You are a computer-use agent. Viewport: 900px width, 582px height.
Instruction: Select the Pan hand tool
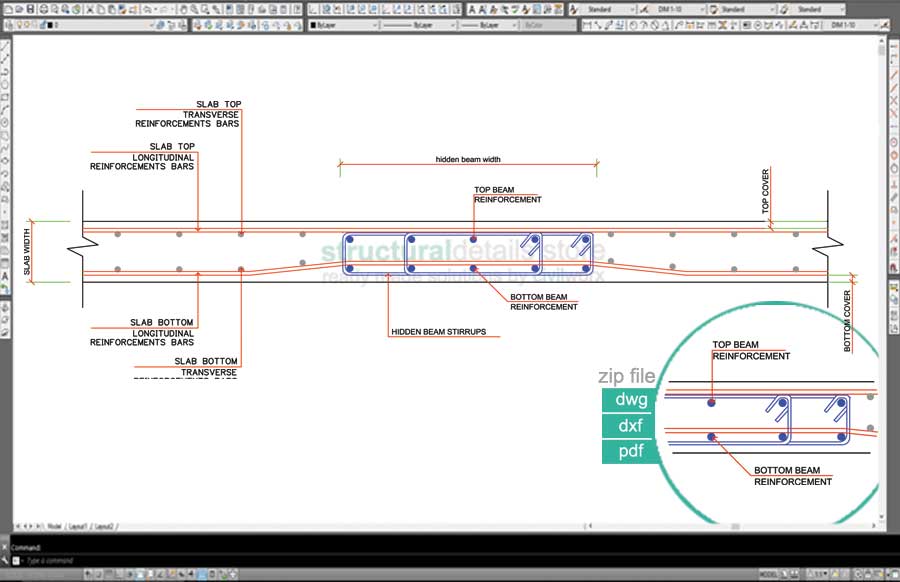pos(183,9)
